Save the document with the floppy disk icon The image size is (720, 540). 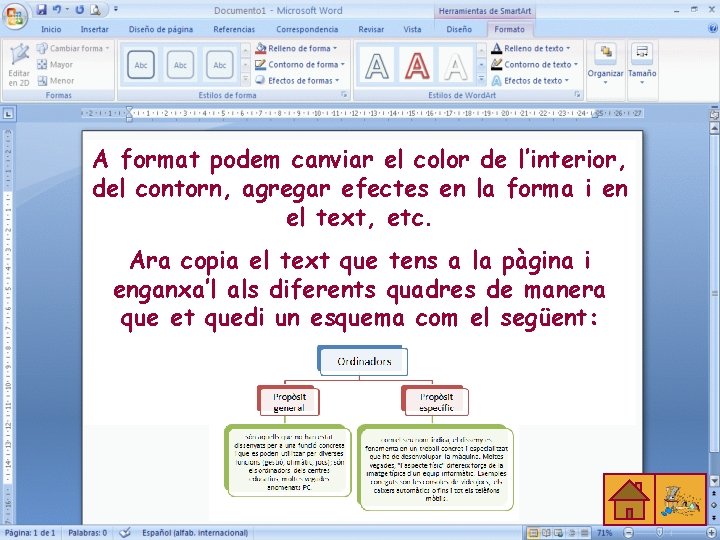(41, 10)
